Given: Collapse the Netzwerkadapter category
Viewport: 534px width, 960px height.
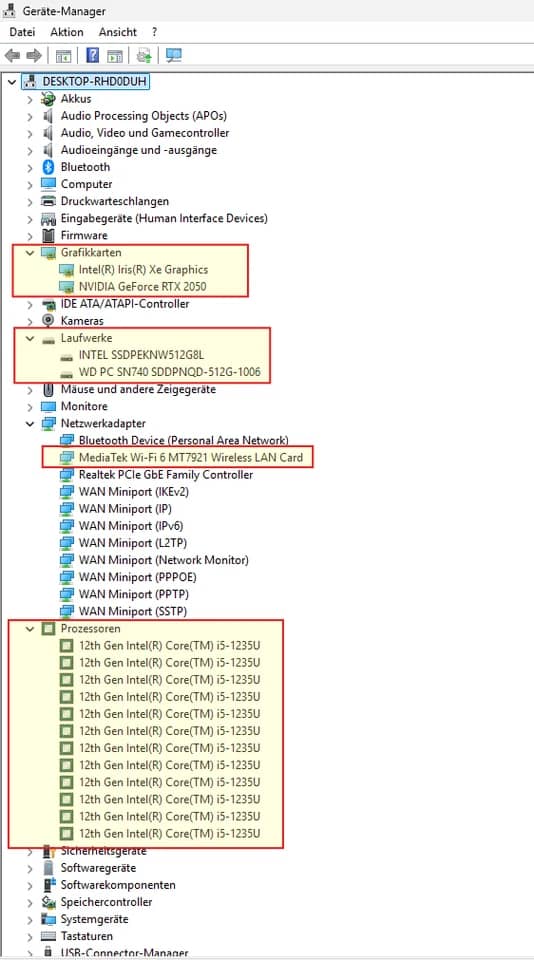Looking at the screenshot, I should coord(29,424).
